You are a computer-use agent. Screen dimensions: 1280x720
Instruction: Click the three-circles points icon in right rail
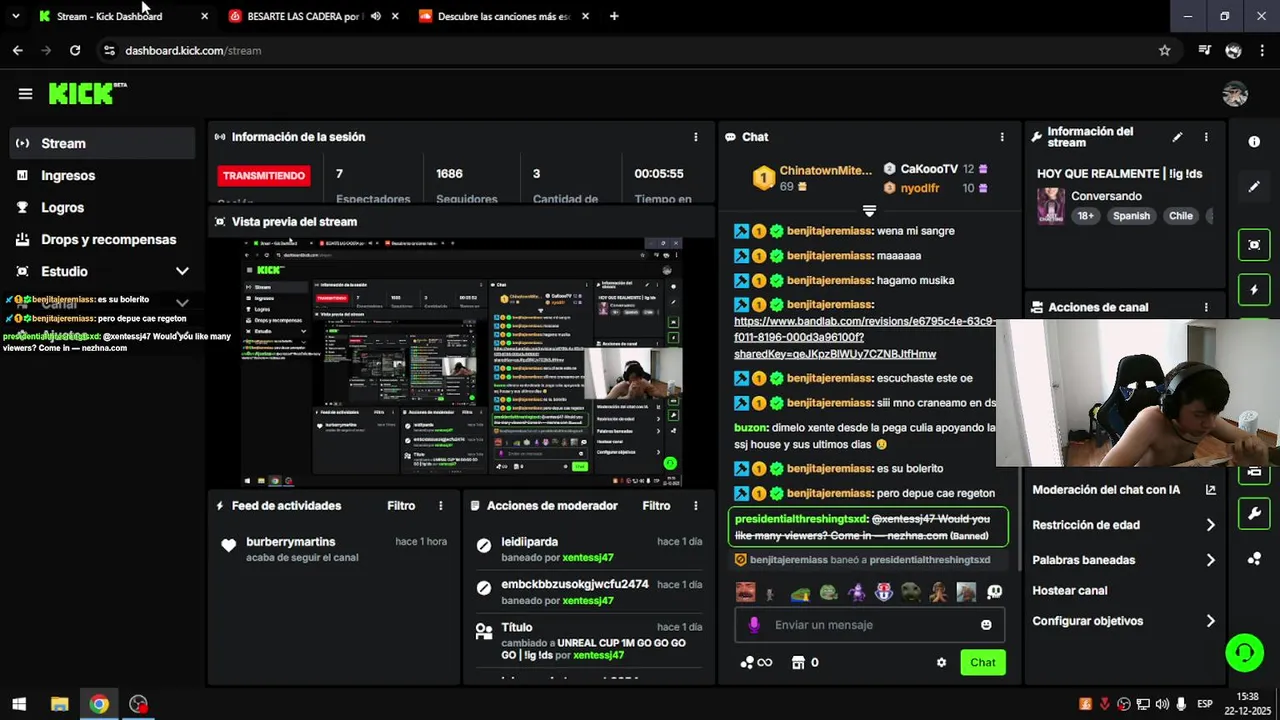tap(1254, 559)
